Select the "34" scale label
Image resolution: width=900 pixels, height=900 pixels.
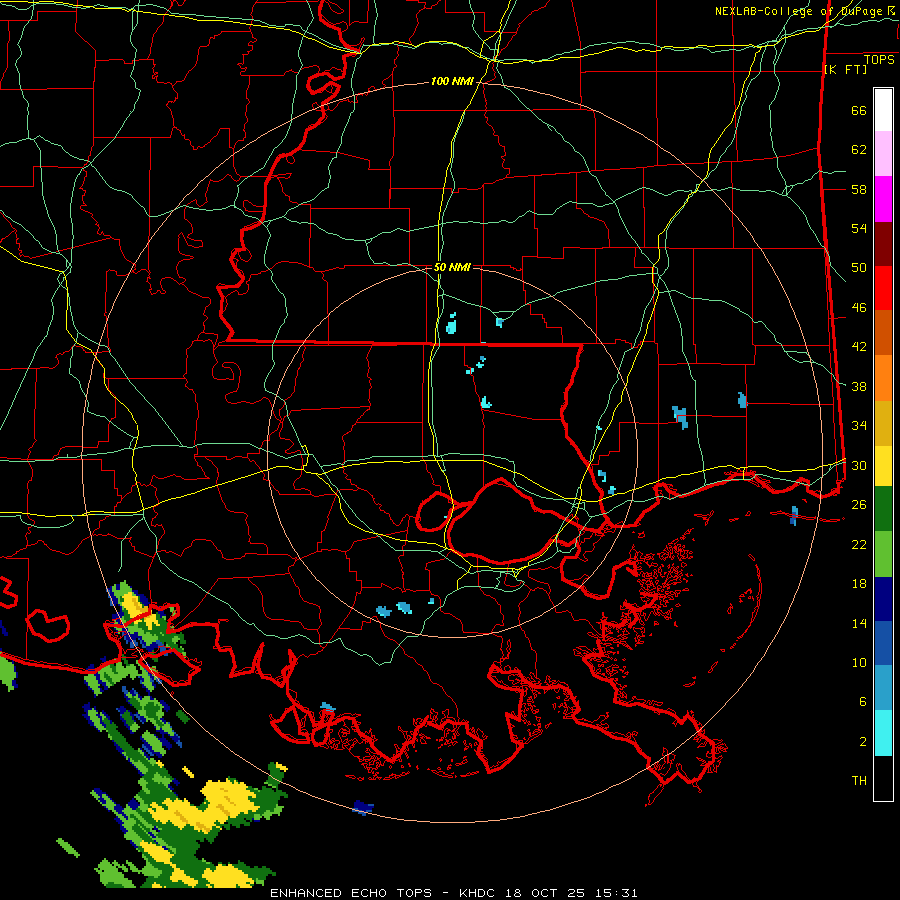859,426
